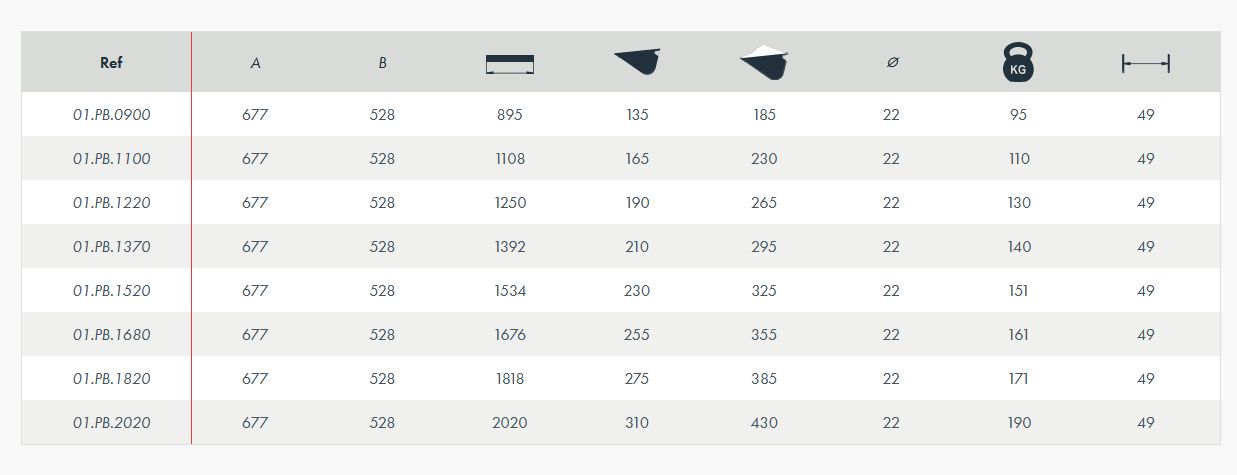Screen dimensions: 1237x475
Task: Click the 895 width value cell
Action: point(509,115)
